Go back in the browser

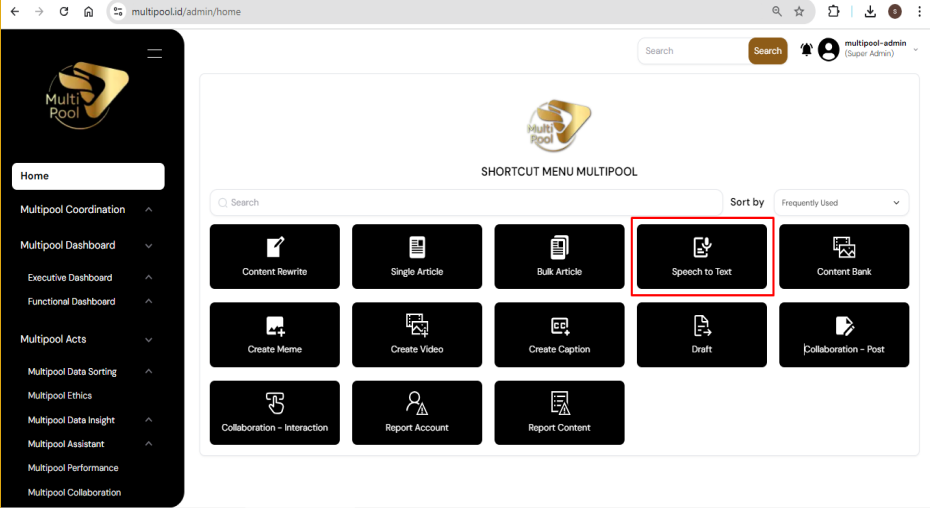click(15, 11)
